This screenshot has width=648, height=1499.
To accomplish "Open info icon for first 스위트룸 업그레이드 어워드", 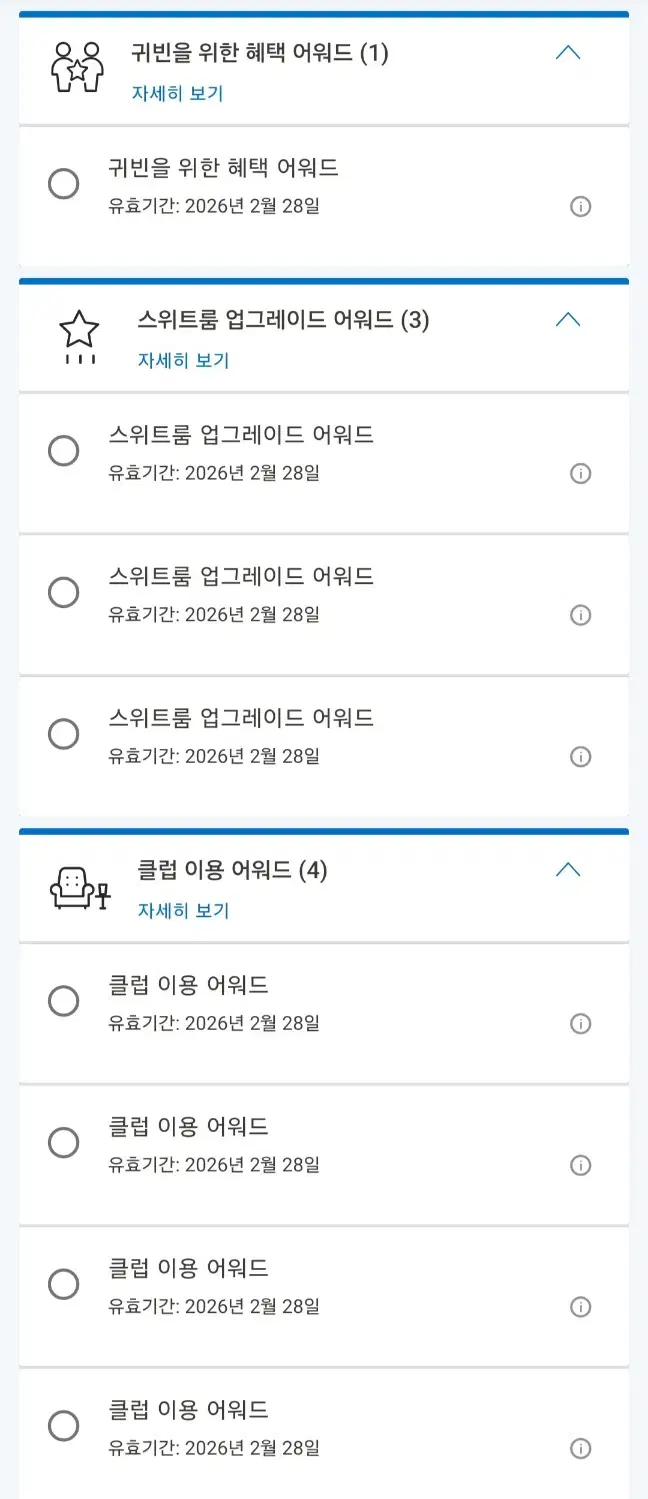I will pyautogui.click(x=580, y=474).
